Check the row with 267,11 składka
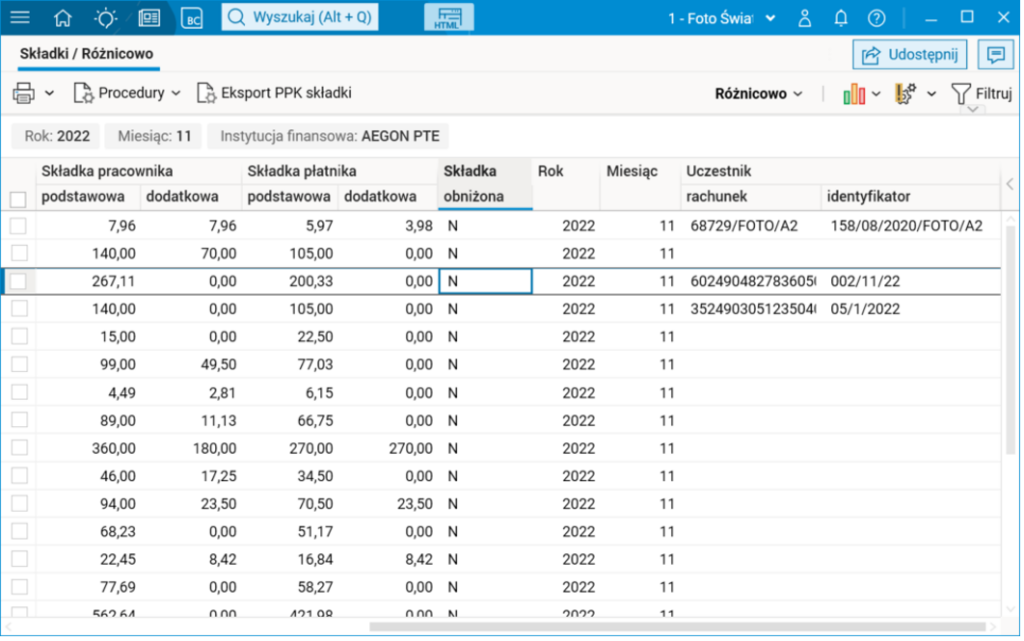Screen dimensions: 1024x641 click(18, 282)
